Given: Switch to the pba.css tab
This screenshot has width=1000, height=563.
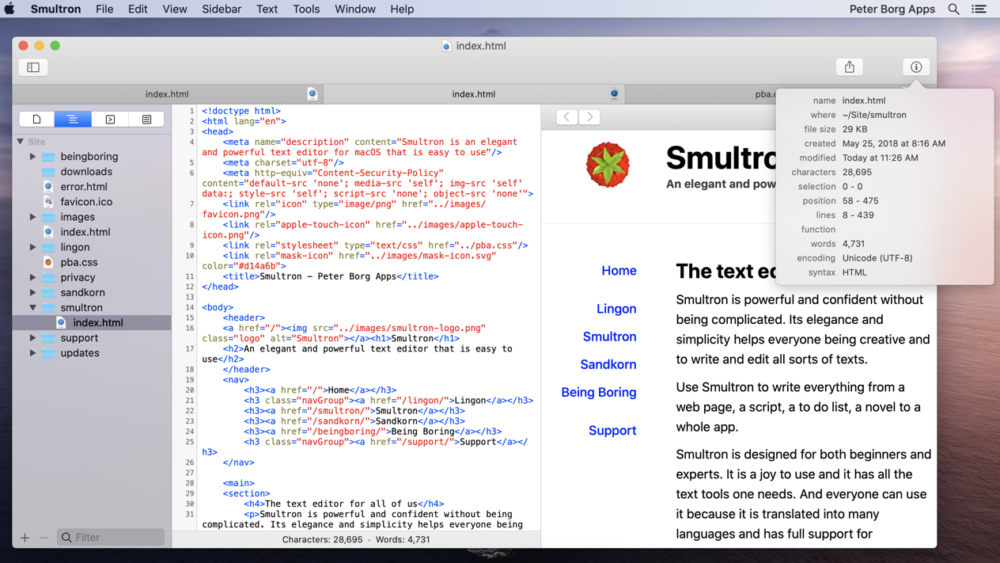Looking at the screenshot, I should click(x=765, y=94).
